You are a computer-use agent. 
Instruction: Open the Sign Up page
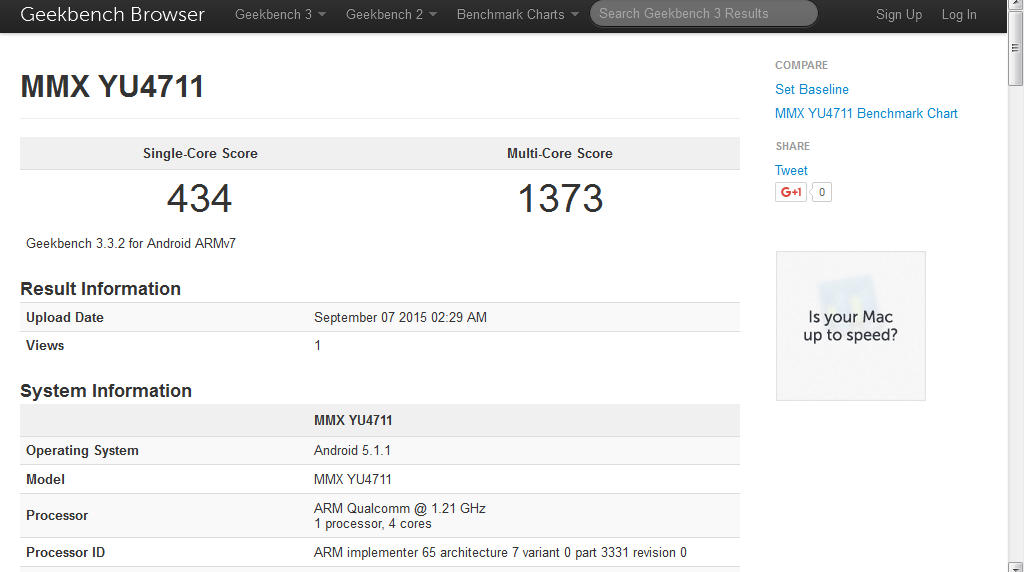(x=899, y=15)
